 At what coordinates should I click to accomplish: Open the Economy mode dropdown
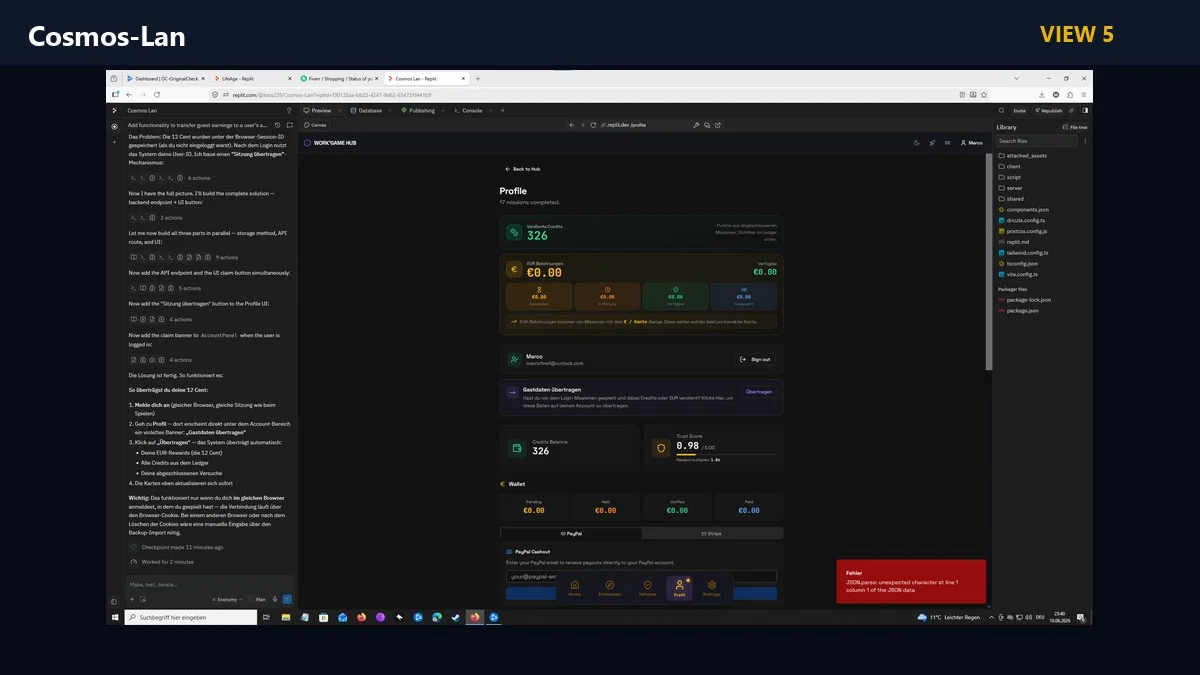pyautogui.click(x=227, y=599)
